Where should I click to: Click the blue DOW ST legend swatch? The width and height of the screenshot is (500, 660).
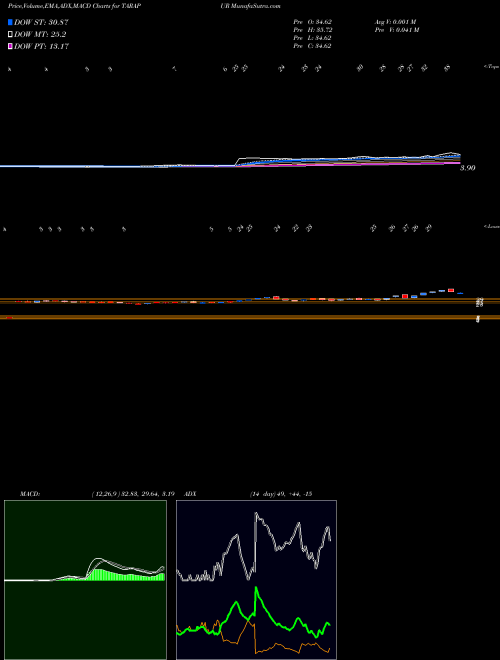point(10,22)
